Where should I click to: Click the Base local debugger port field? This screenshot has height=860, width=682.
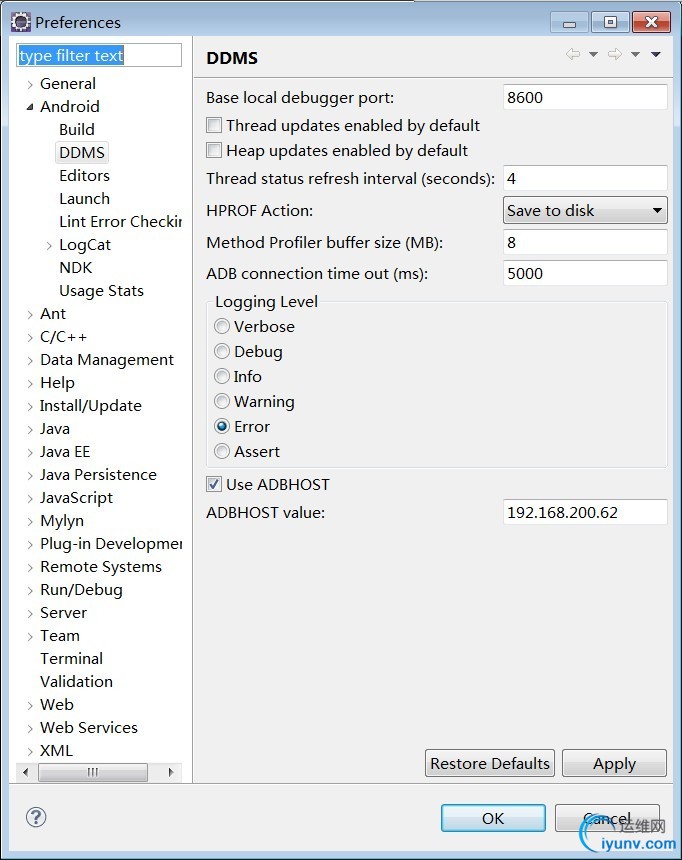click(x=585, y=98)
